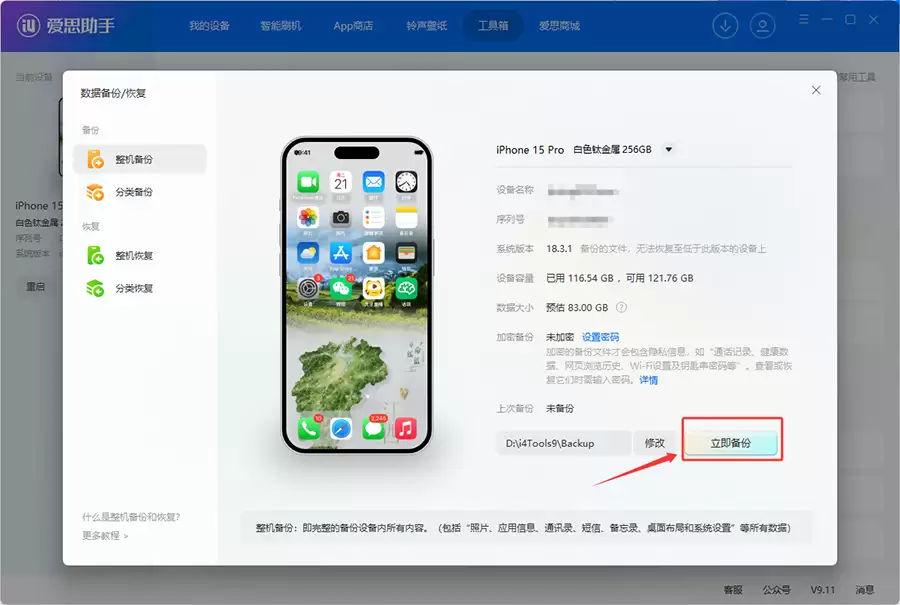The image size is (900, 605).
Task: Close the 数据备份/恢复 dialog
Action: 816,90
